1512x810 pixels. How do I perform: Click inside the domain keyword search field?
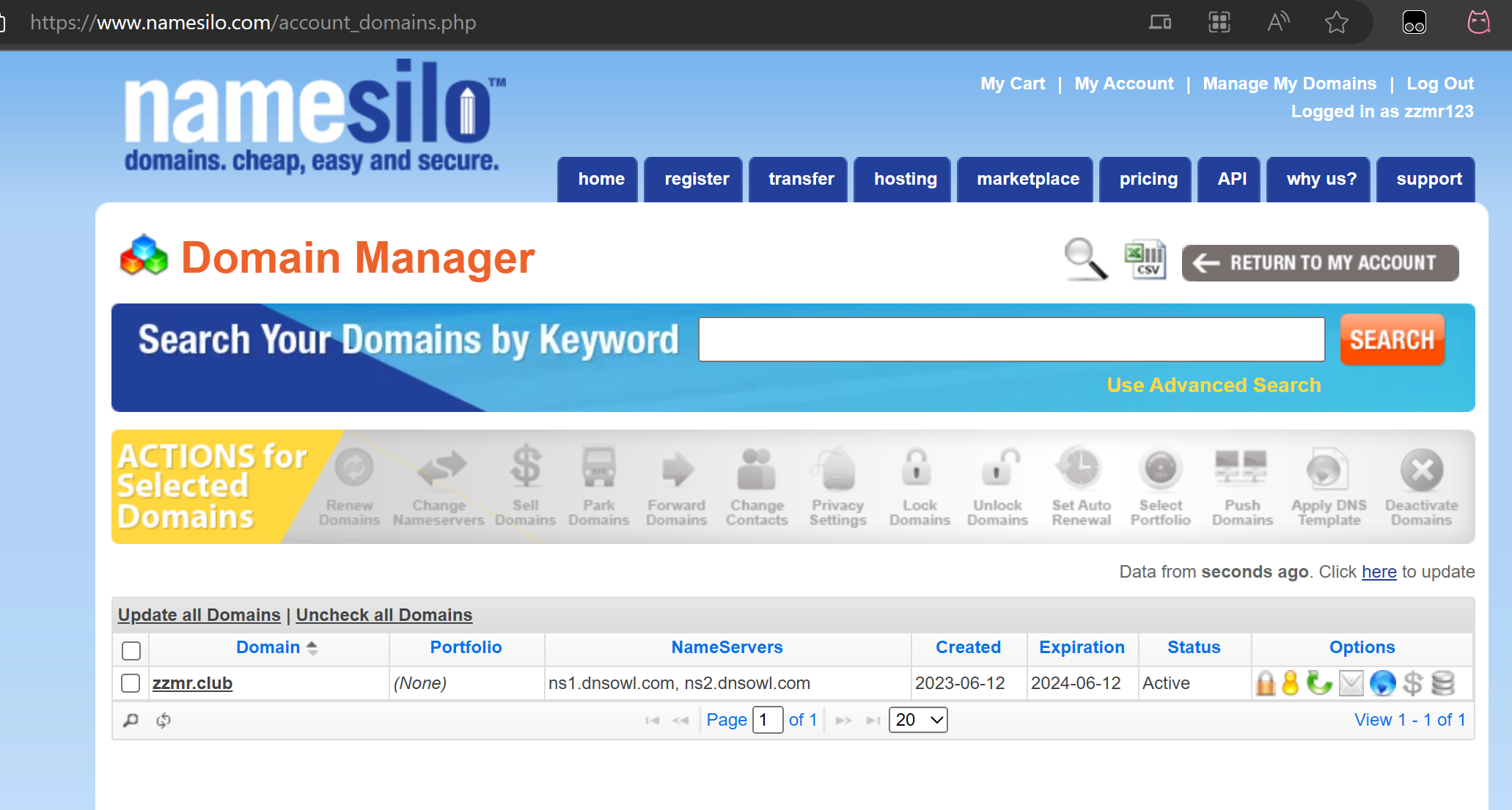tap(1011, 339)
